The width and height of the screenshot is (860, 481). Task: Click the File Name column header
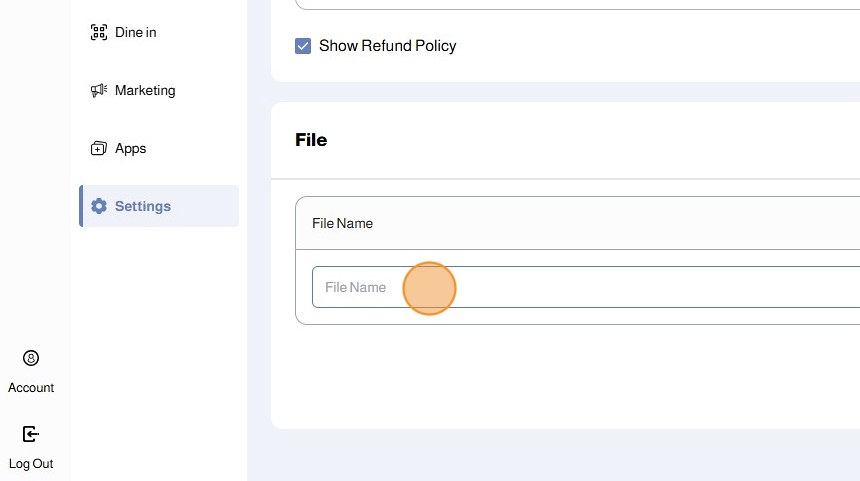(343, 223)
